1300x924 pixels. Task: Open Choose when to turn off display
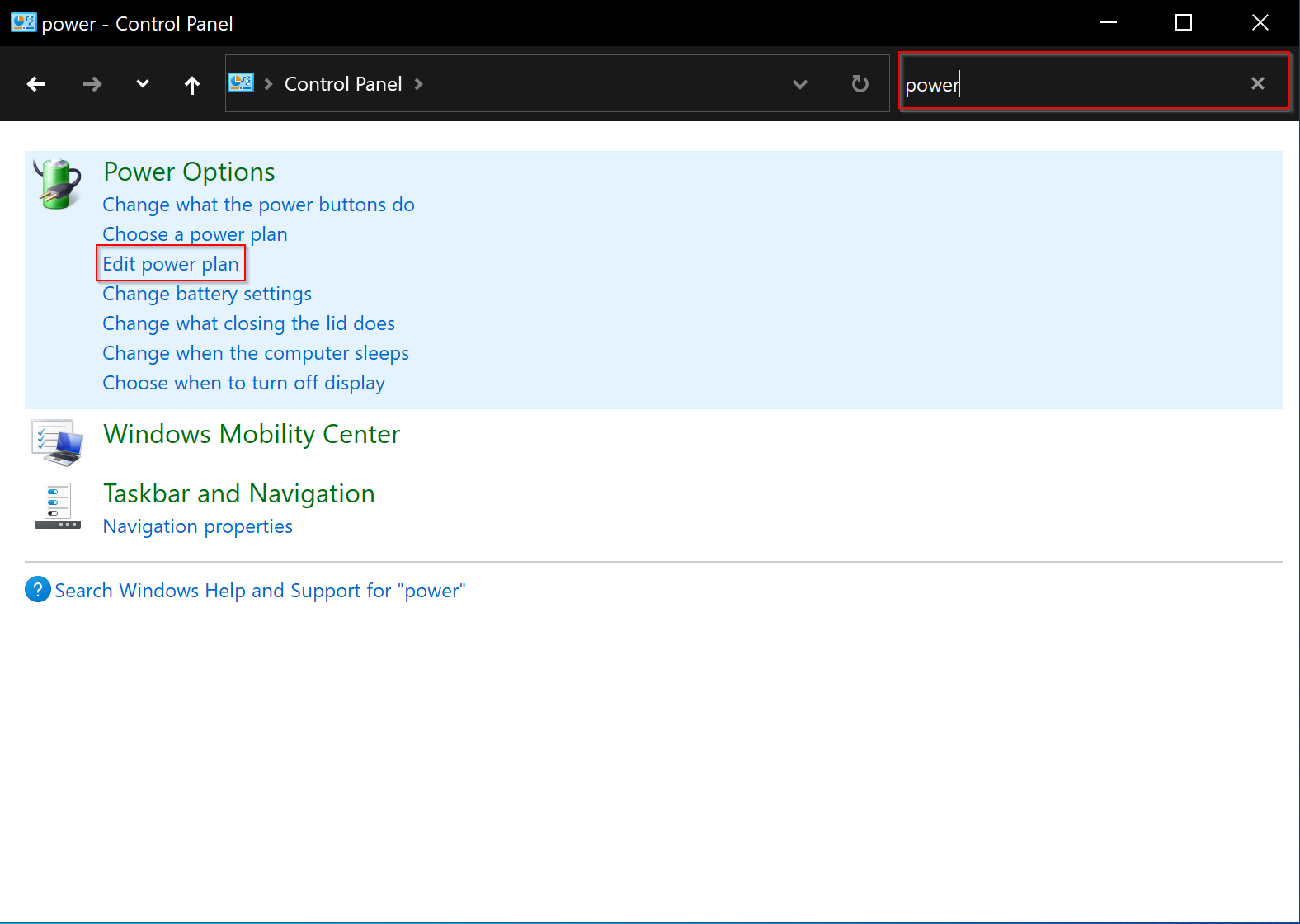(243, 383)
